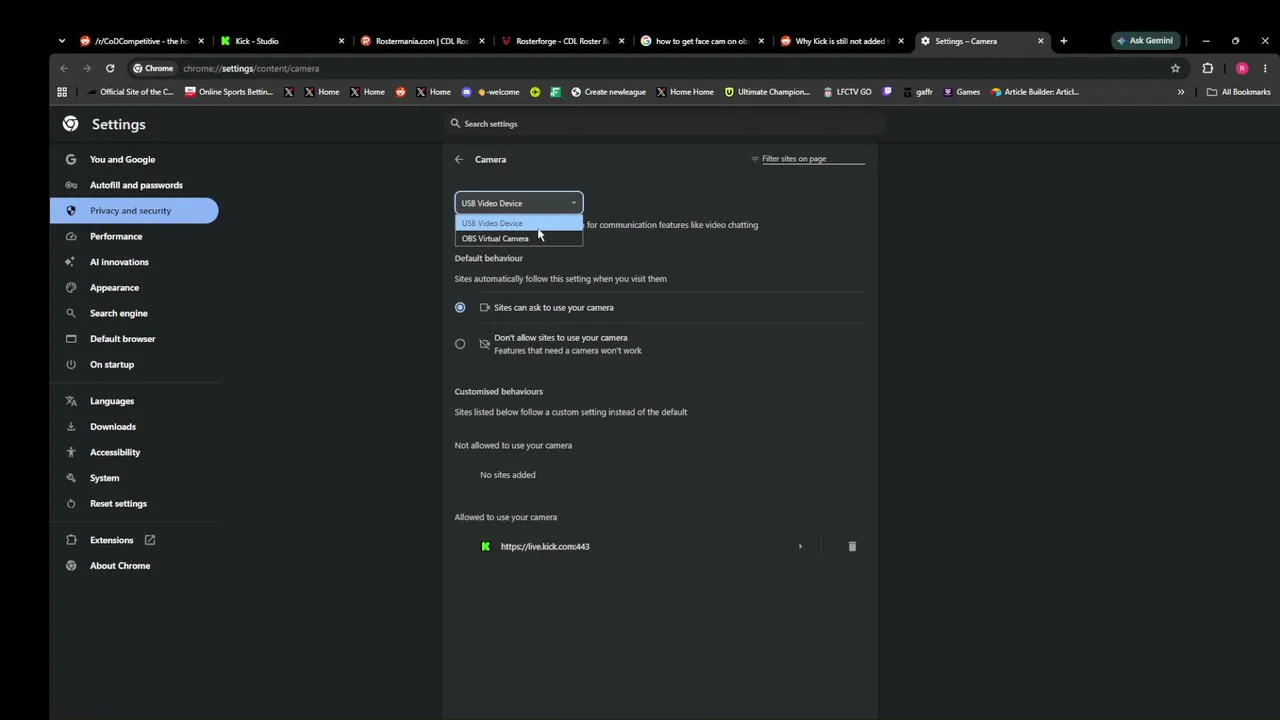Image resolution: width=1280 pixels, height=720 pixels.
Task: Click https://live.kick.com:443 site entry
Action: tap(545, 547)
